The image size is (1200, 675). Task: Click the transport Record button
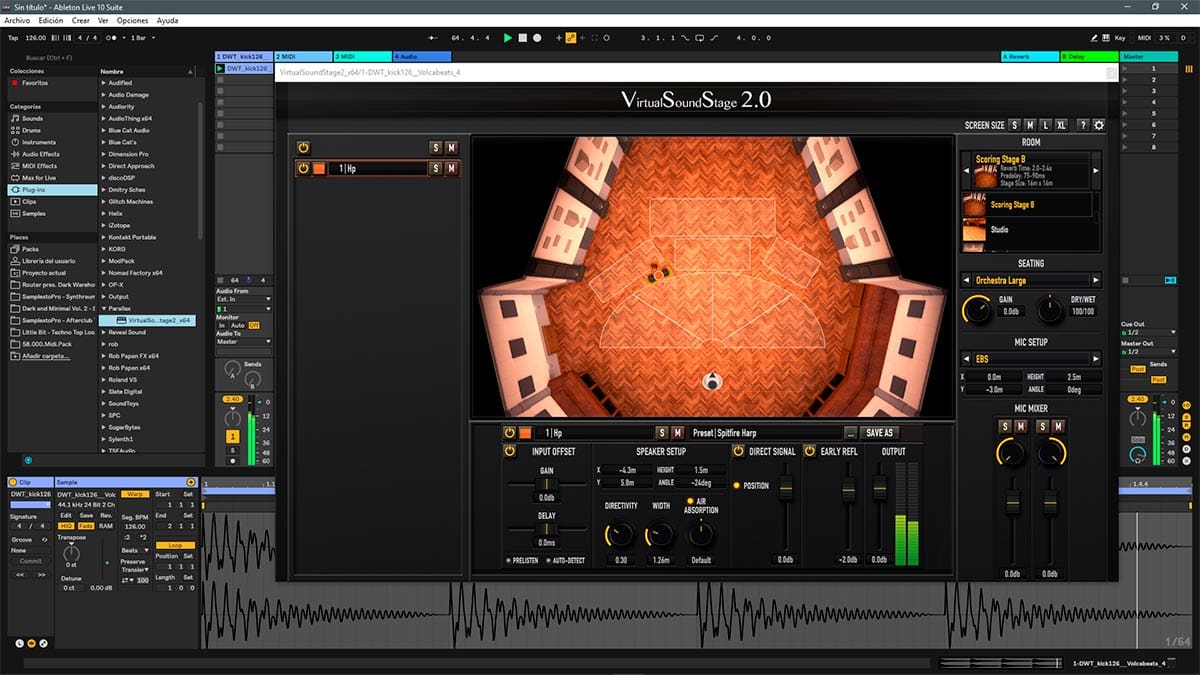click(537, 38)
